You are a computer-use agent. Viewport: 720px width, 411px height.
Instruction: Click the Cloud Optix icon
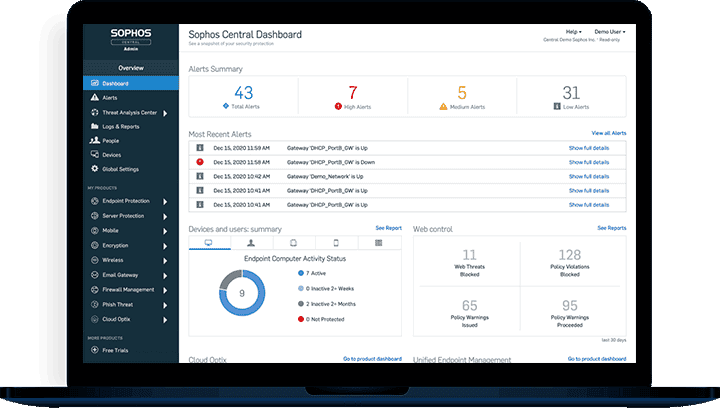pyautogui.click(x=95, y=319)
